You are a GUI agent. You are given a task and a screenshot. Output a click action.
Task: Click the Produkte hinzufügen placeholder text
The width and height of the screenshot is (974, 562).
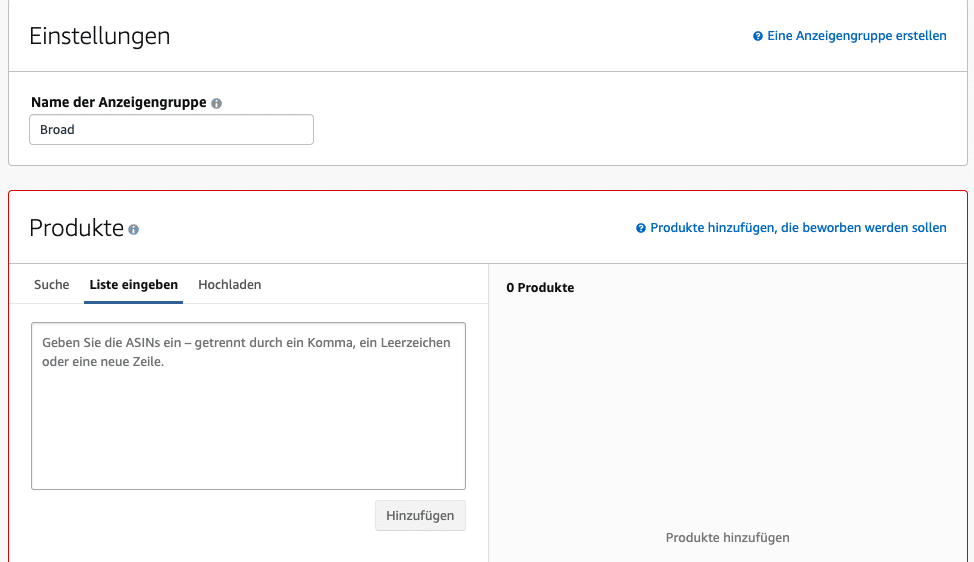pos(727,538)
